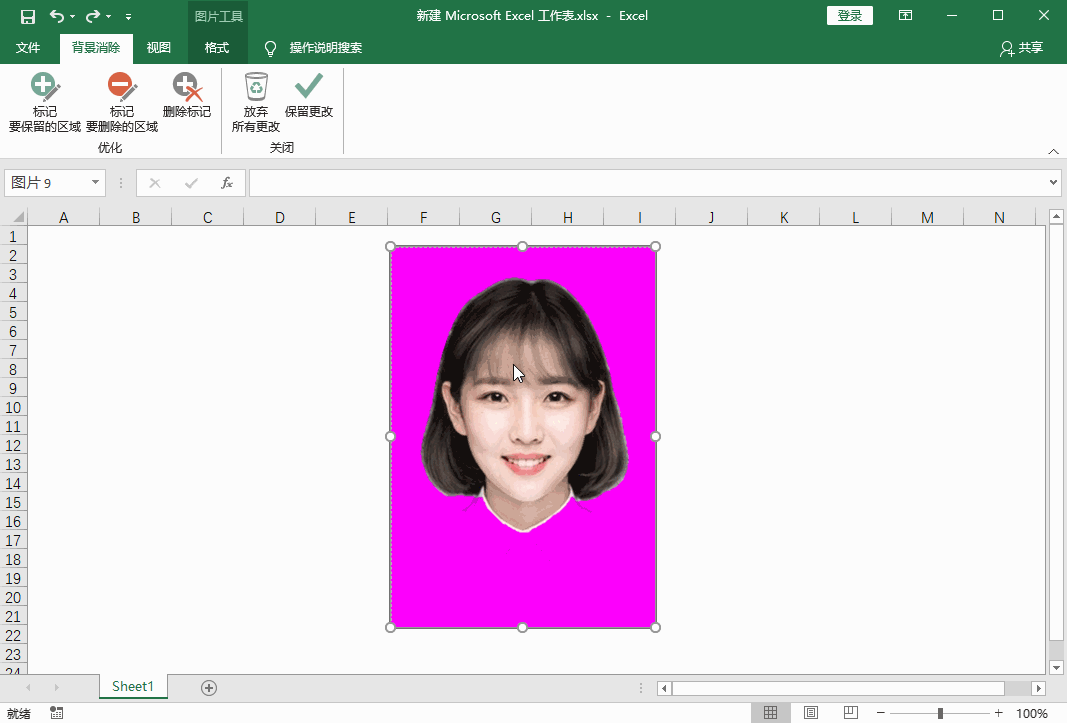Click the portrait picture with magenta background

(x=523, y=436)
